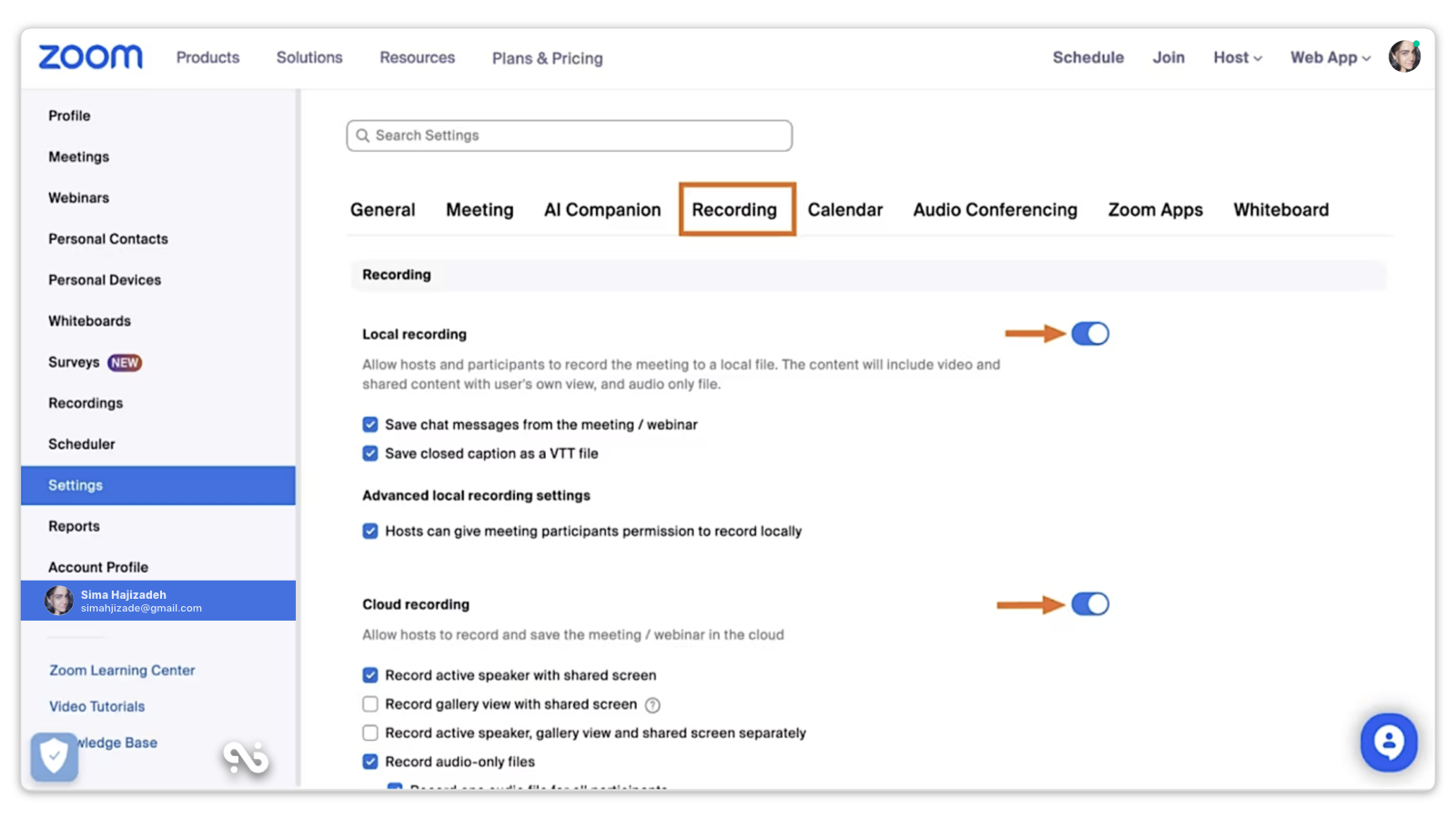The width and height of the screenshot is (1456, 819).
Task: Click the security shield badge
Action: 54,756
